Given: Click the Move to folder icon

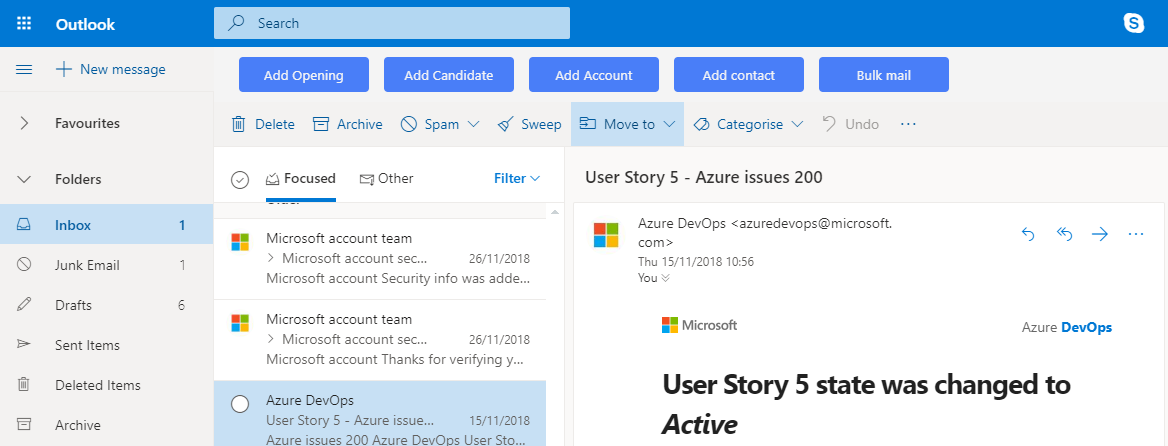Looking at the screenshot, I should 588,124.
